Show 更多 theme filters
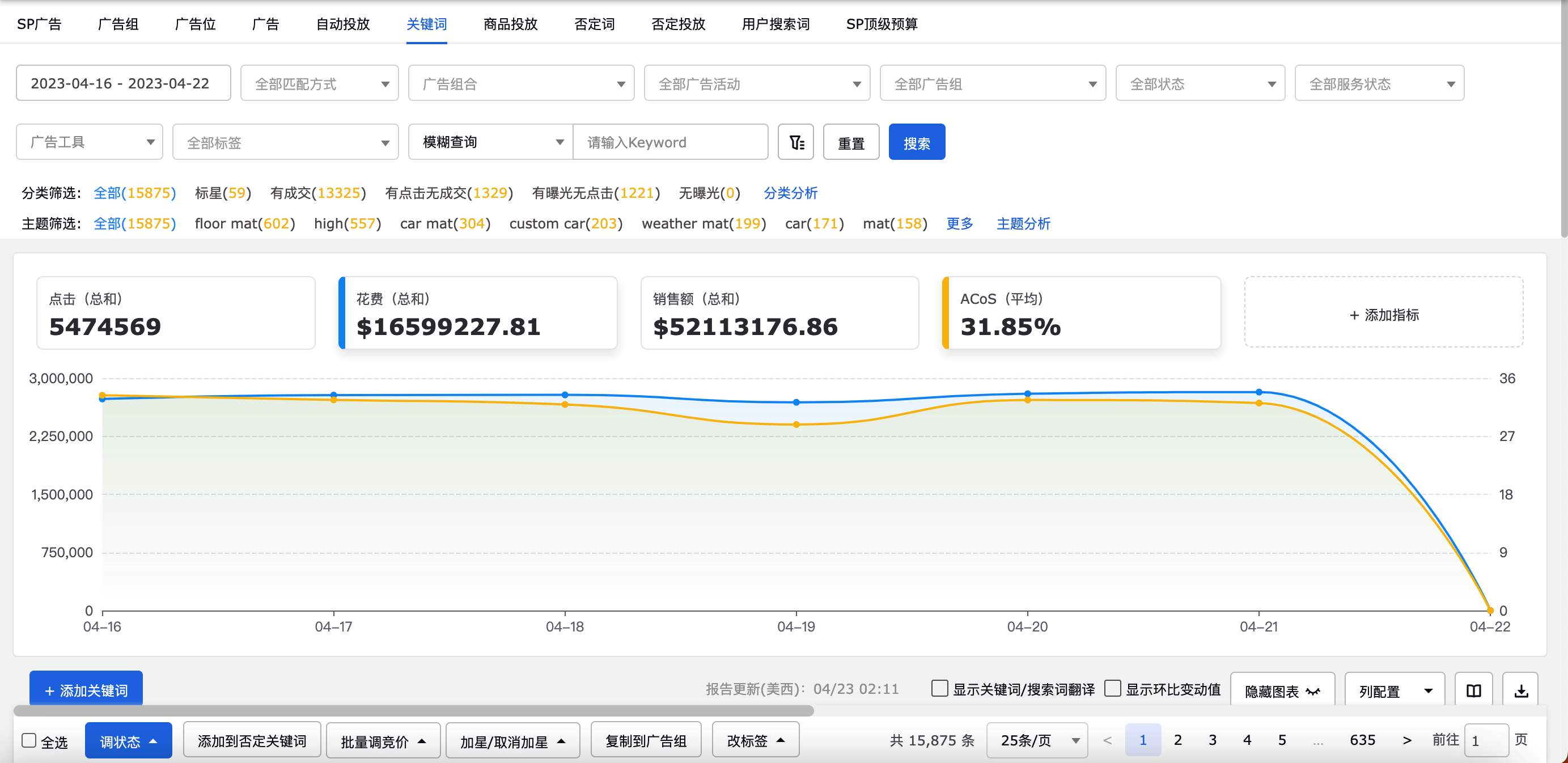1568x763 pixels. click(x=959, y=223)
